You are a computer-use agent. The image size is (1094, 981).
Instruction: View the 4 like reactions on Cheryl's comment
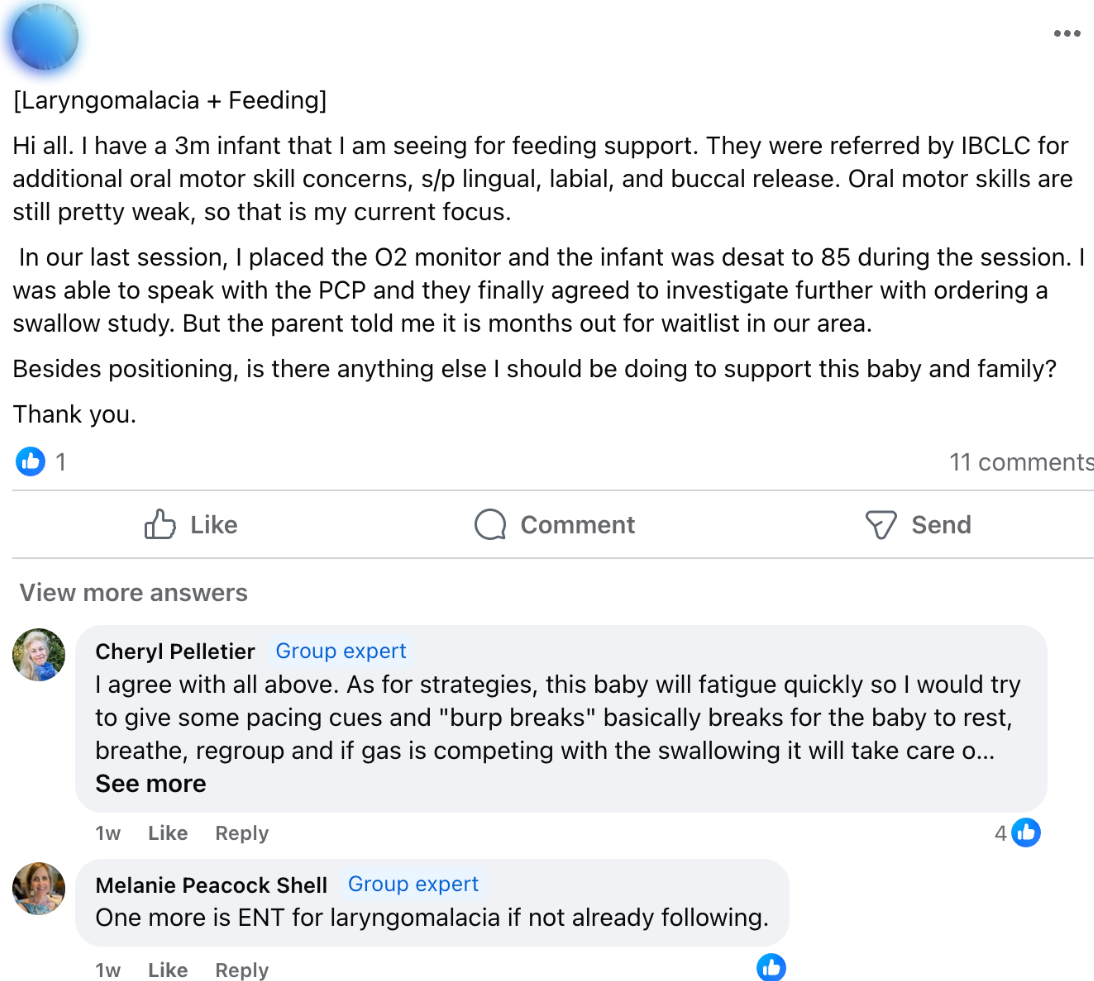tap(1018, 832)
